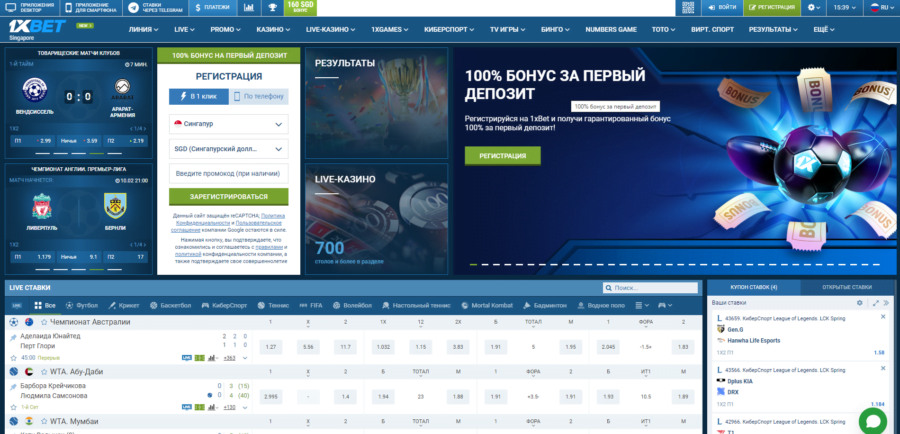Open the QR code icon in top bar
Screen dimensions: 900x434
688,7
